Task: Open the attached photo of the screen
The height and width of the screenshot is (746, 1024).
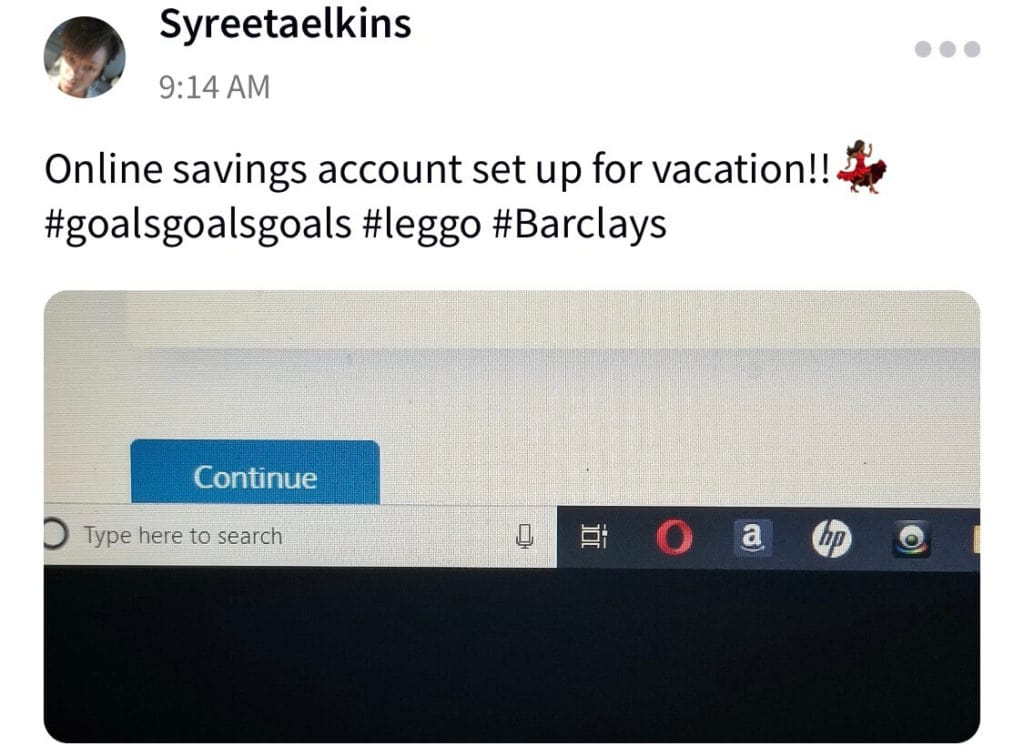Action: 512,517
